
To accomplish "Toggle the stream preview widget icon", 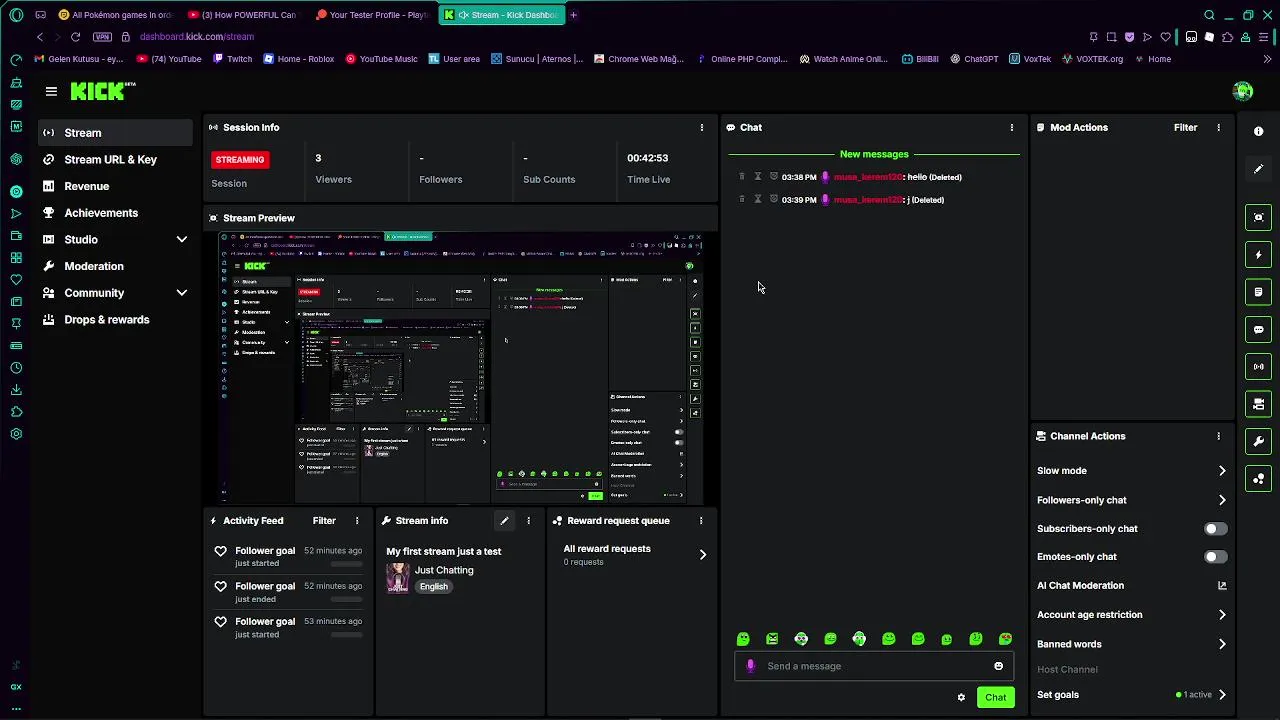I will pyautogui.click(x=1258, y=218).
